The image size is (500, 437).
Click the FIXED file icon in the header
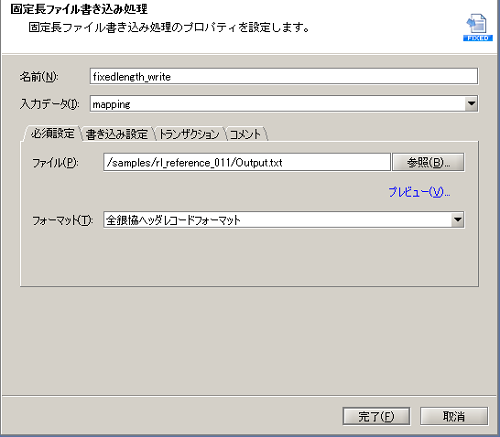pos(478,27)
